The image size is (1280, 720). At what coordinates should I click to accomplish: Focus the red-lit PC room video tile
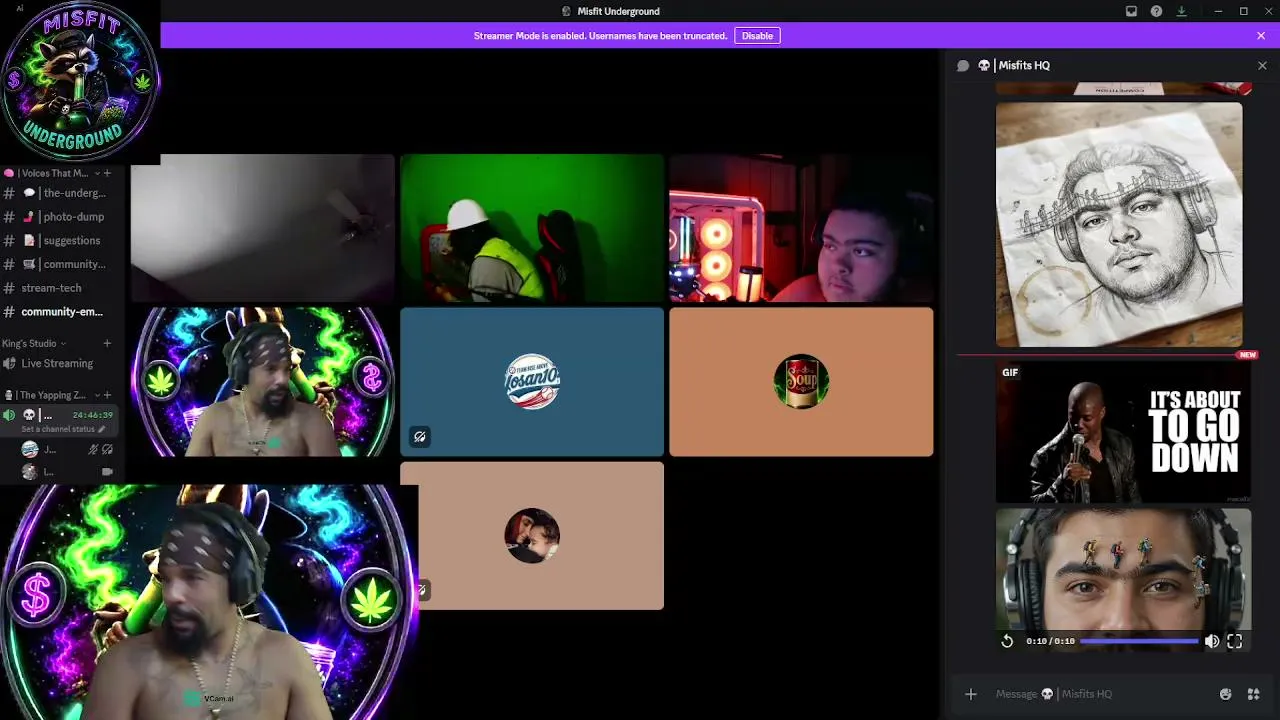pyautogui.click(x=801, y=228)
